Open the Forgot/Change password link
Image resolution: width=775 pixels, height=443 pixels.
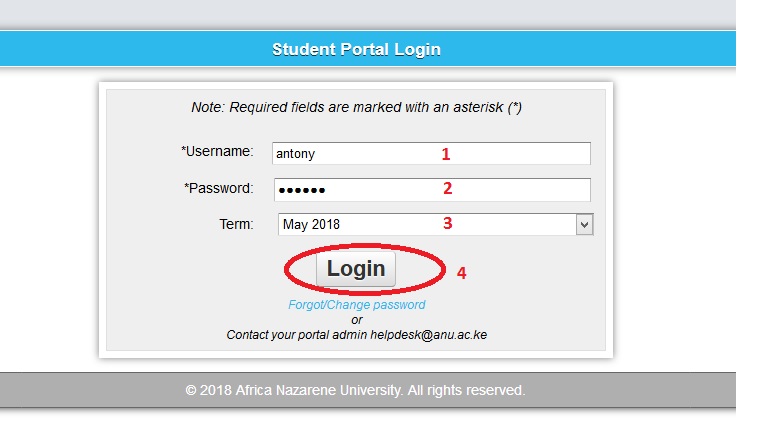coord(356,305)
